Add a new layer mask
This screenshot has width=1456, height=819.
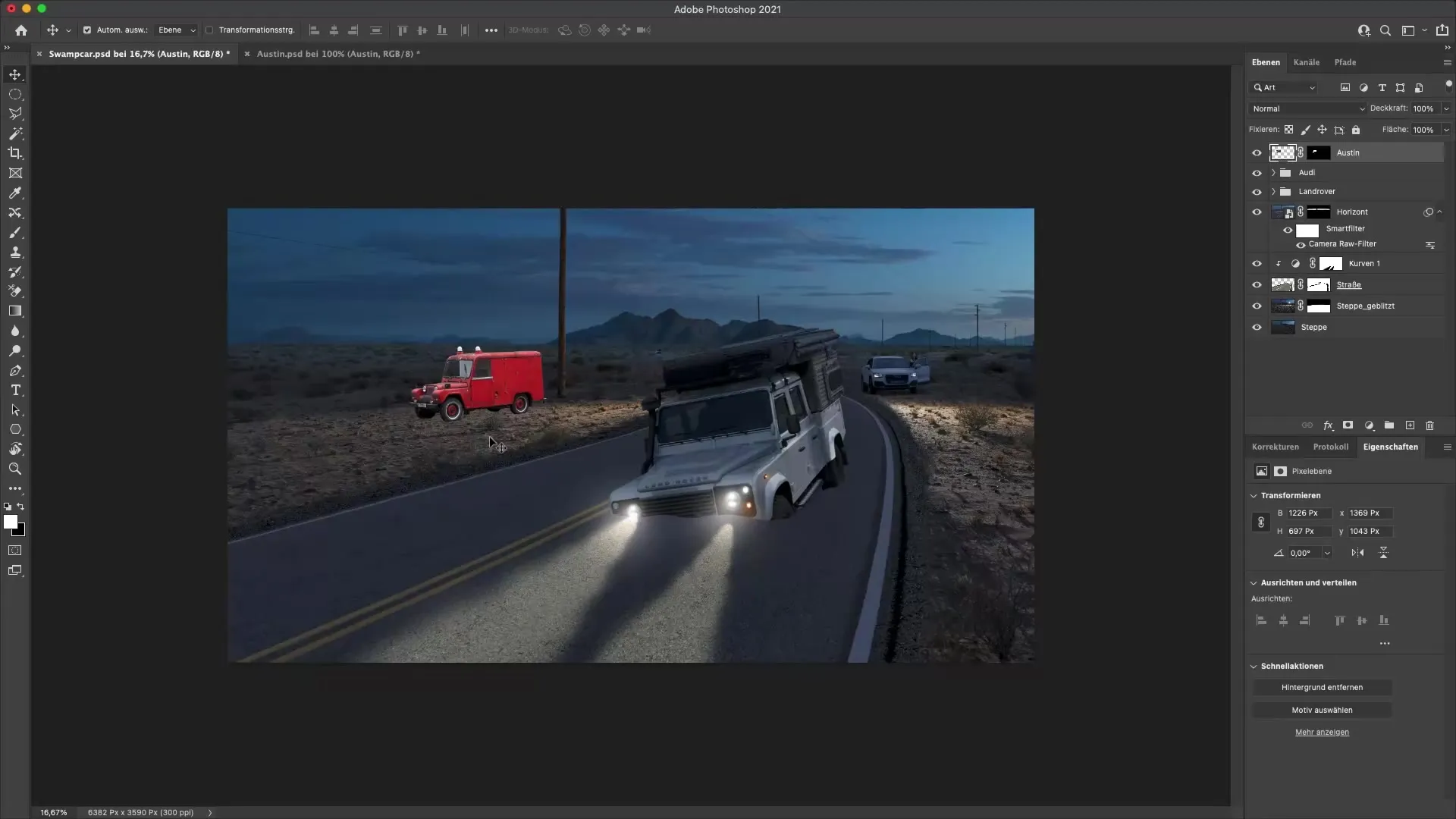coord(1349,425)
